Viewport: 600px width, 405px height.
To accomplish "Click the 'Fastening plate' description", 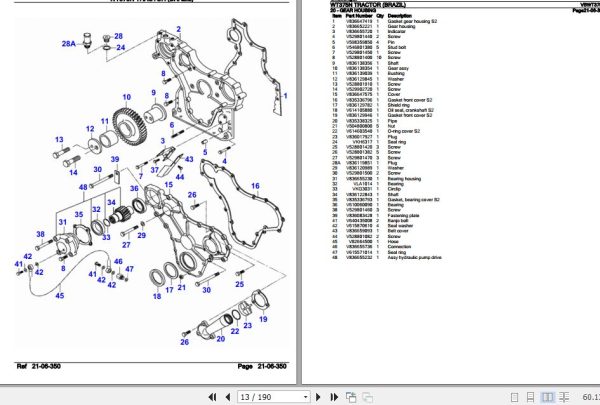I will pos(403,216).
